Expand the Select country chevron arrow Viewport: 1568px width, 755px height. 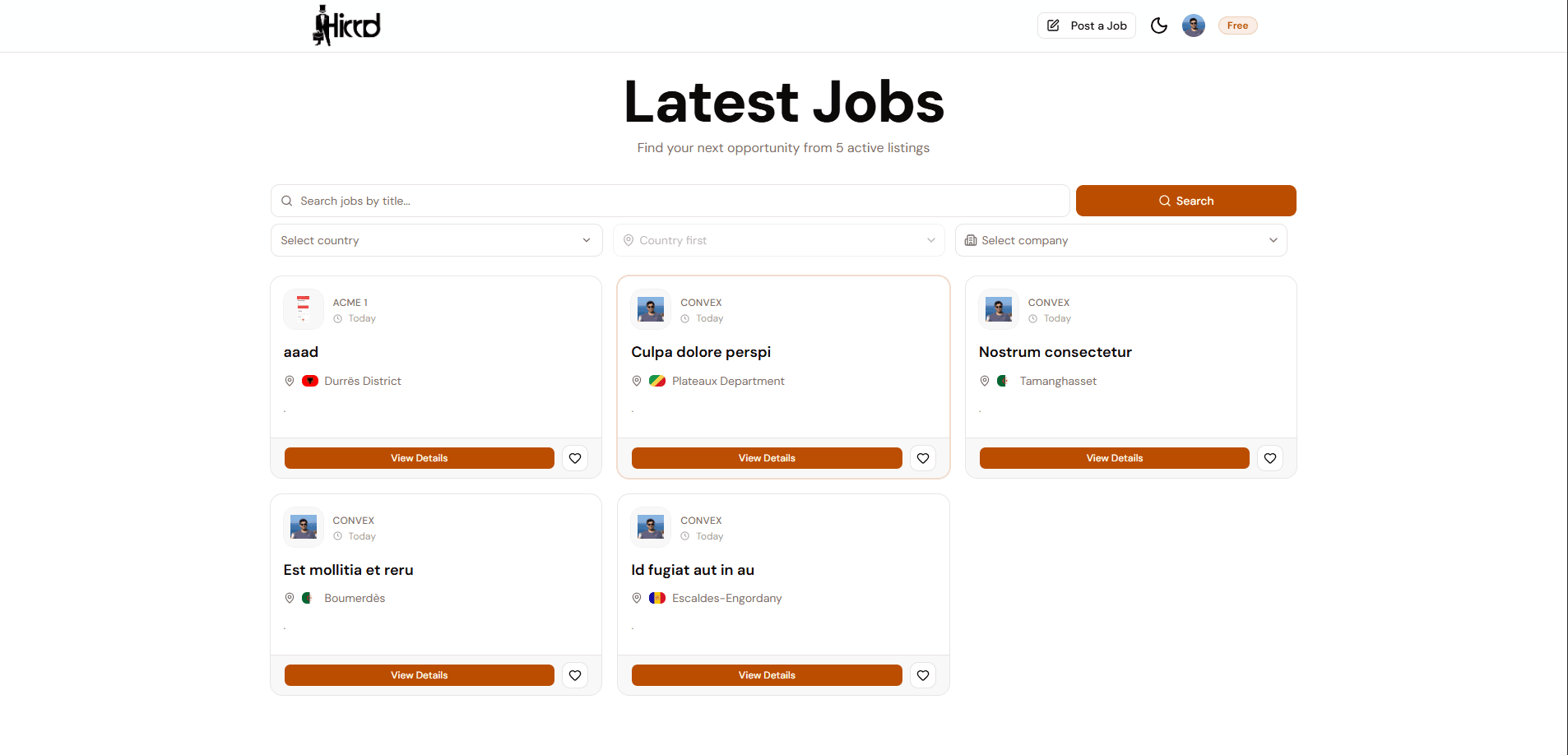(x=587, y=240)
